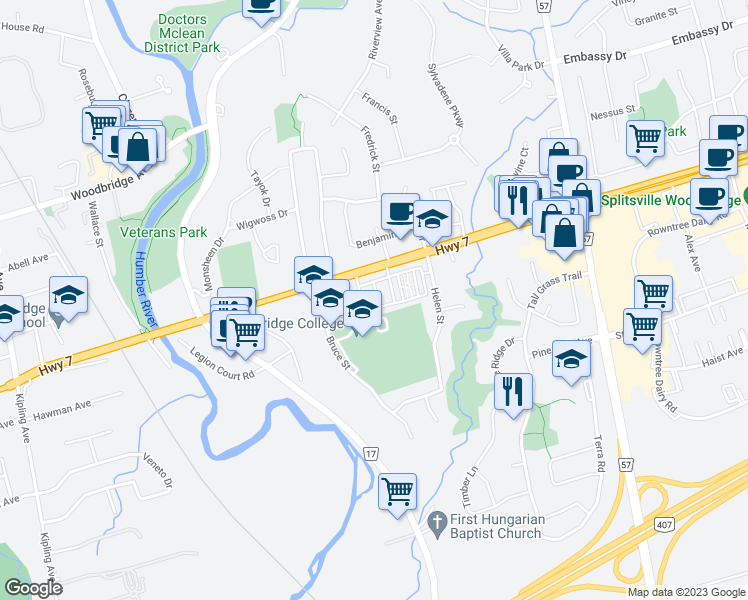Click the First Hungarian Baptist Church pin
This screenshot has width=748, height=600.
[x=437, y=525]
